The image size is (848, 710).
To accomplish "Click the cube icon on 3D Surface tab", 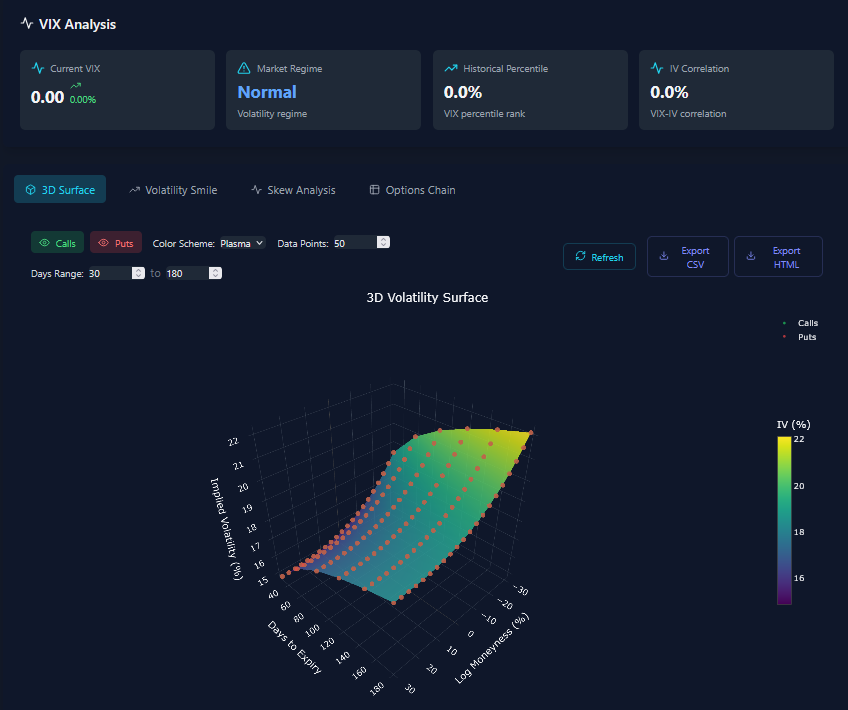I will 31,190.
